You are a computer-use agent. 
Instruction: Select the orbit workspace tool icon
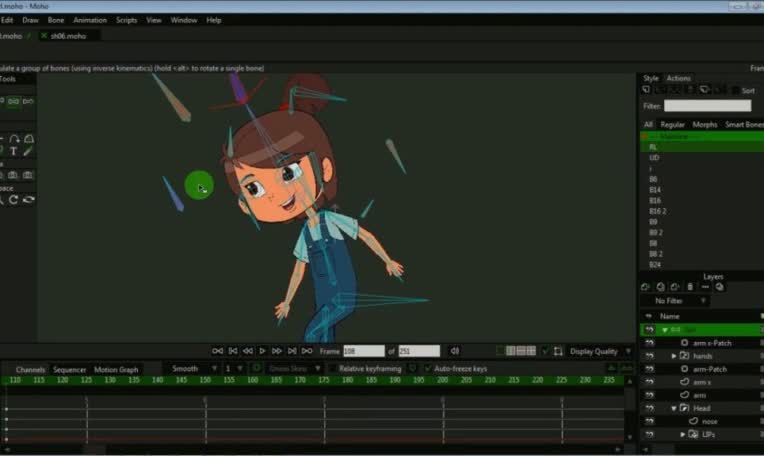[28, 200]
